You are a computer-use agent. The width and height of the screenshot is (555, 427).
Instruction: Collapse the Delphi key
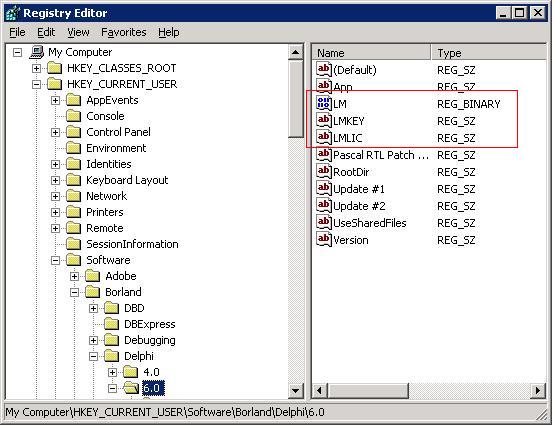pyautogui.click(x=93, y=357)
